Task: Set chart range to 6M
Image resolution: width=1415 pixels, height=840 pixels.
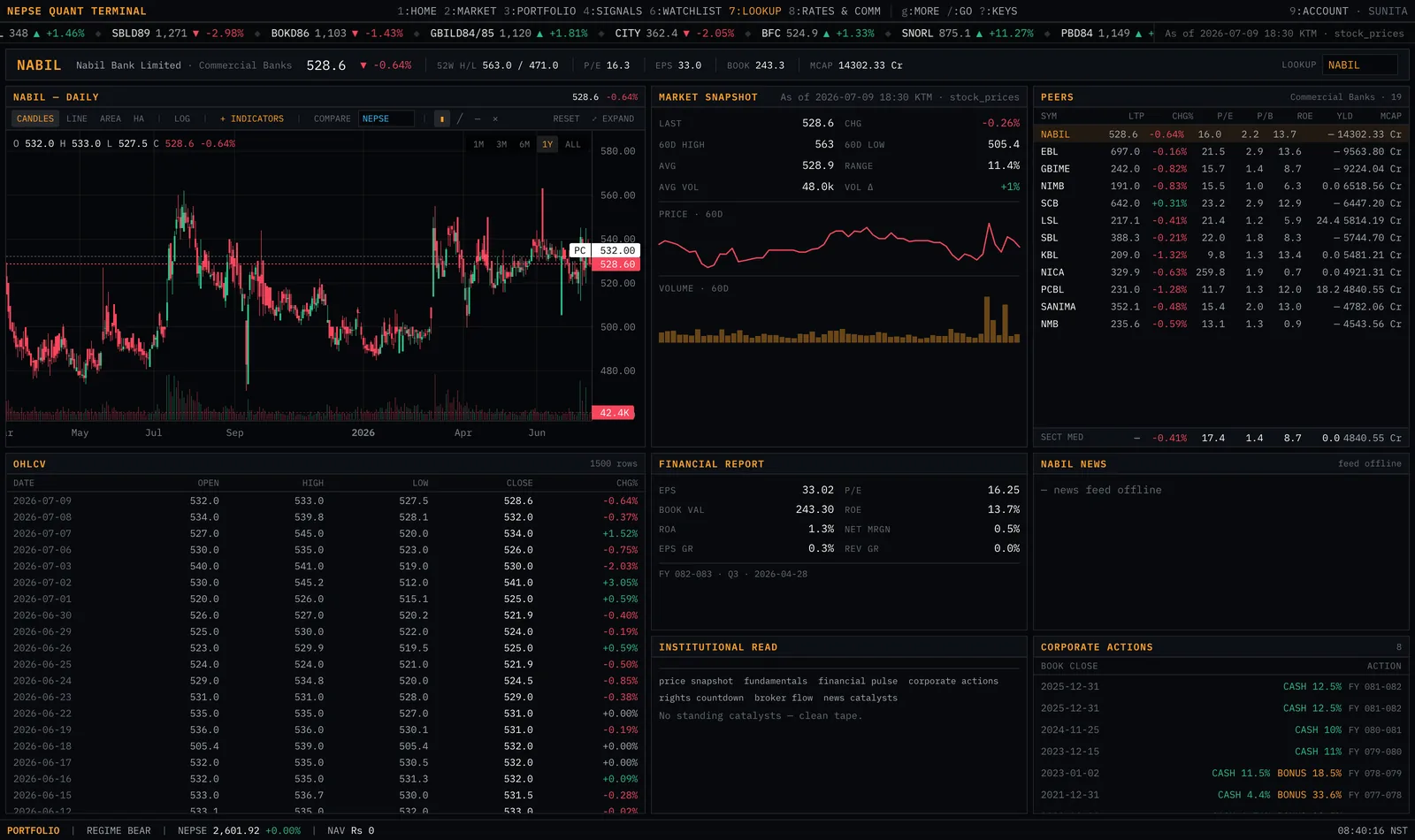Action: [524, 144]
